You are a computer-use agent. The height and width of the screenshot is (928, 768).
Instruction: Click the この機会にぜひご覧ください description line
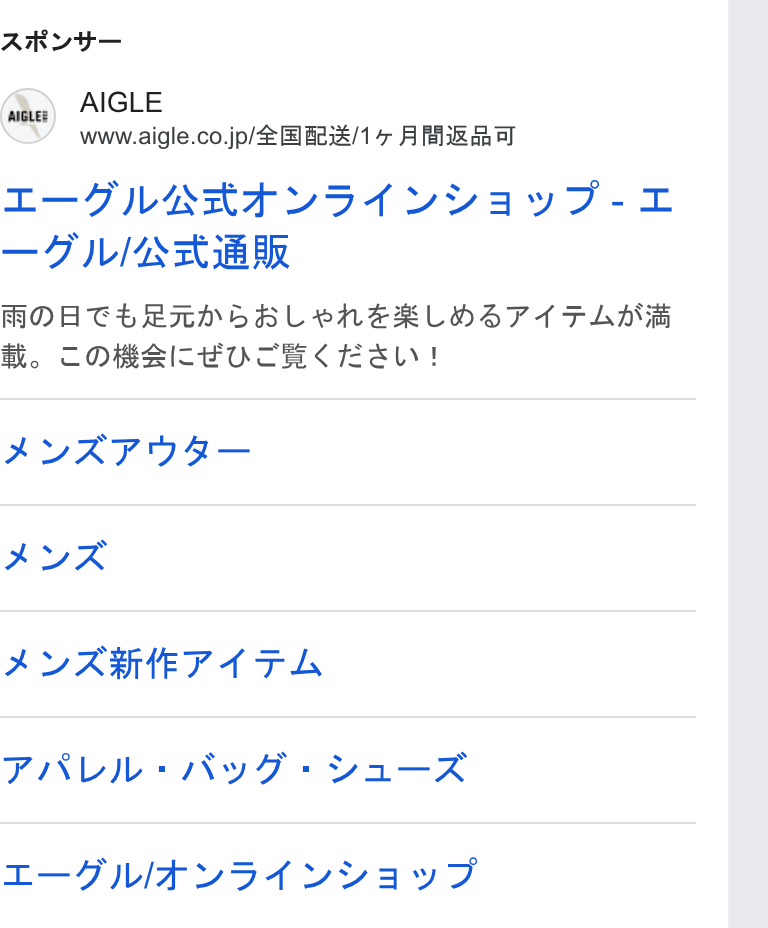[249, 356]
